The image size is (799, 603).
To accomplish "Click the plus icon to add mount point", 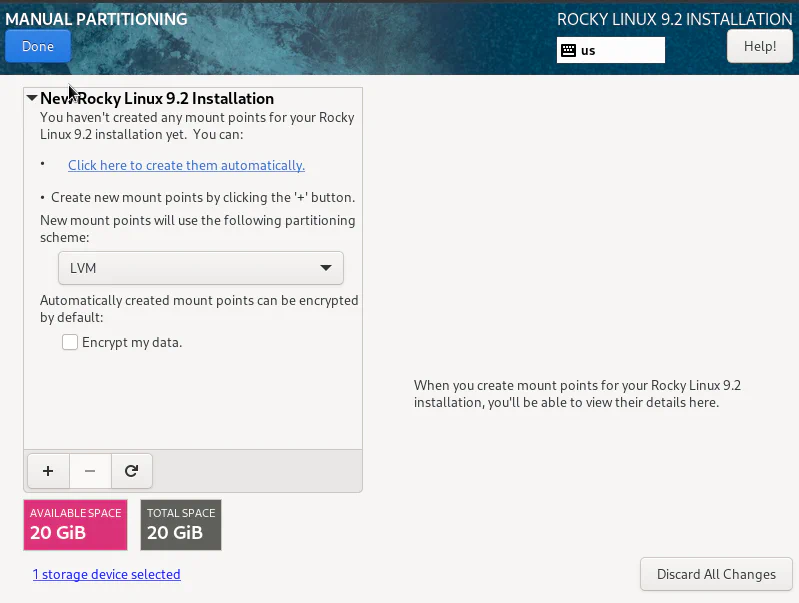I will coord(48,471).
